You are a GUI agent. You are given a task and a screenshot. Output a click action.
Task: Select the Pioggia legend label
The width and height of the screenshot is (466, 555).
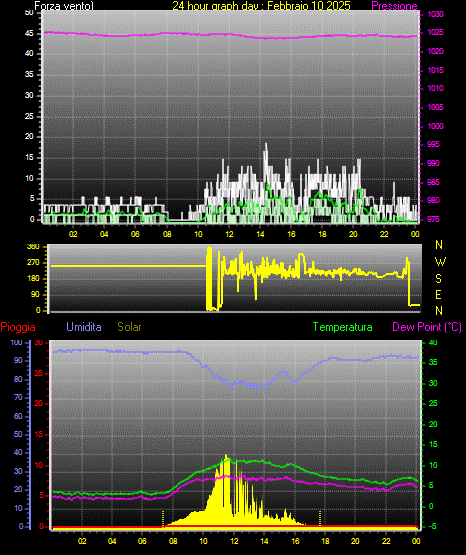18,327
